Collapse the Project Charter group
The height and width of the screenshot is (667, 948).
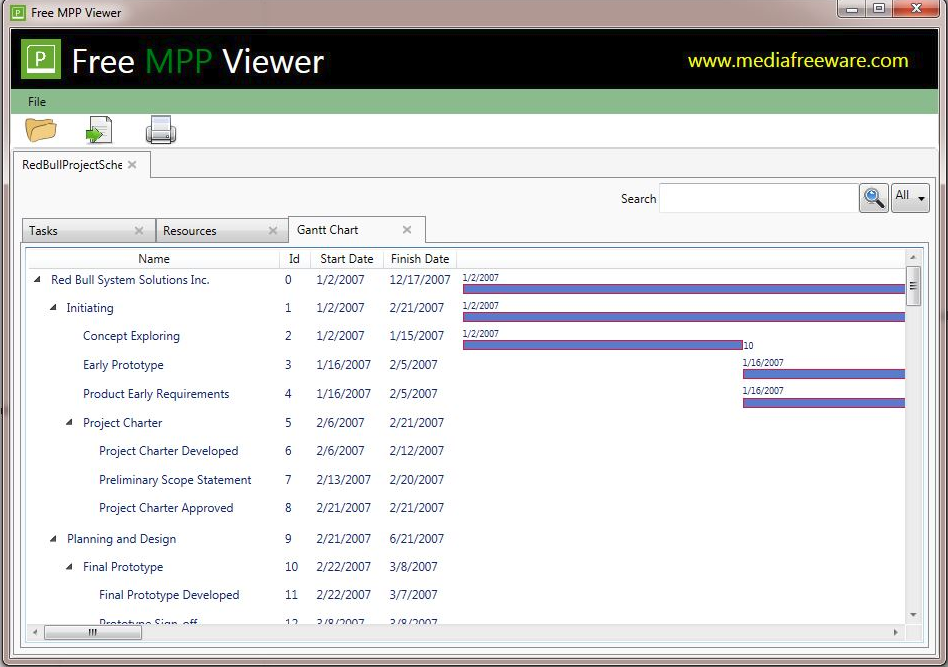(x=70, y=422)
